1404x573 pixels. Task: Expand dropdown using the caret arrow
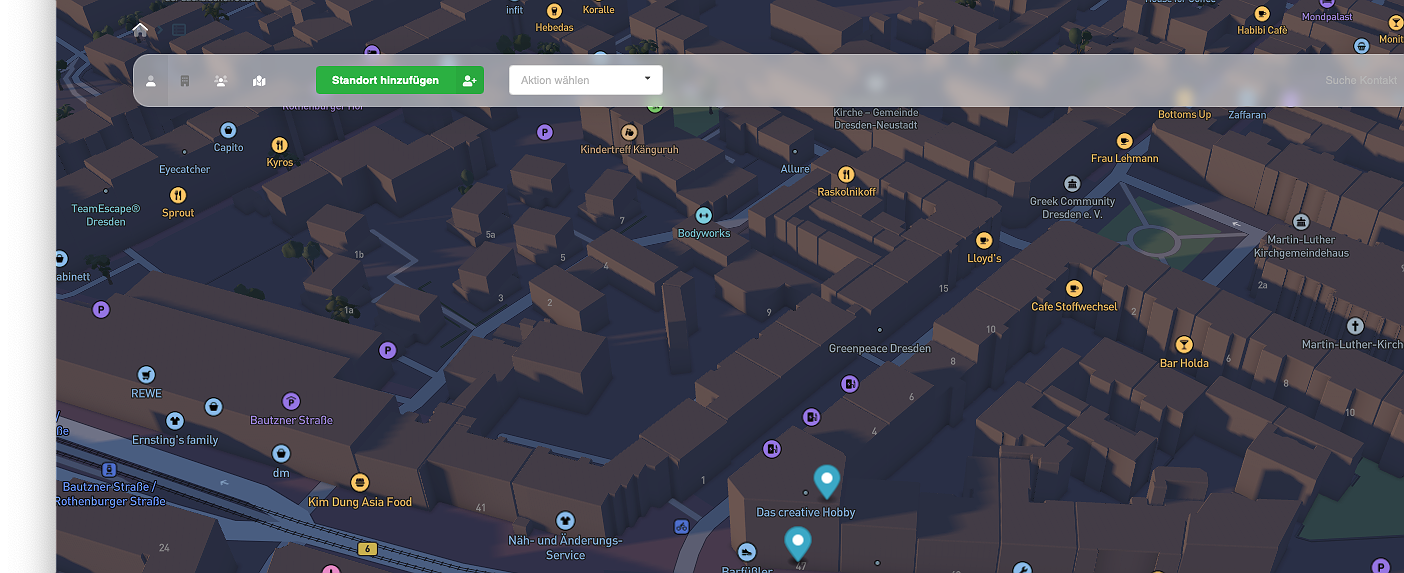[x=647, y=79]
